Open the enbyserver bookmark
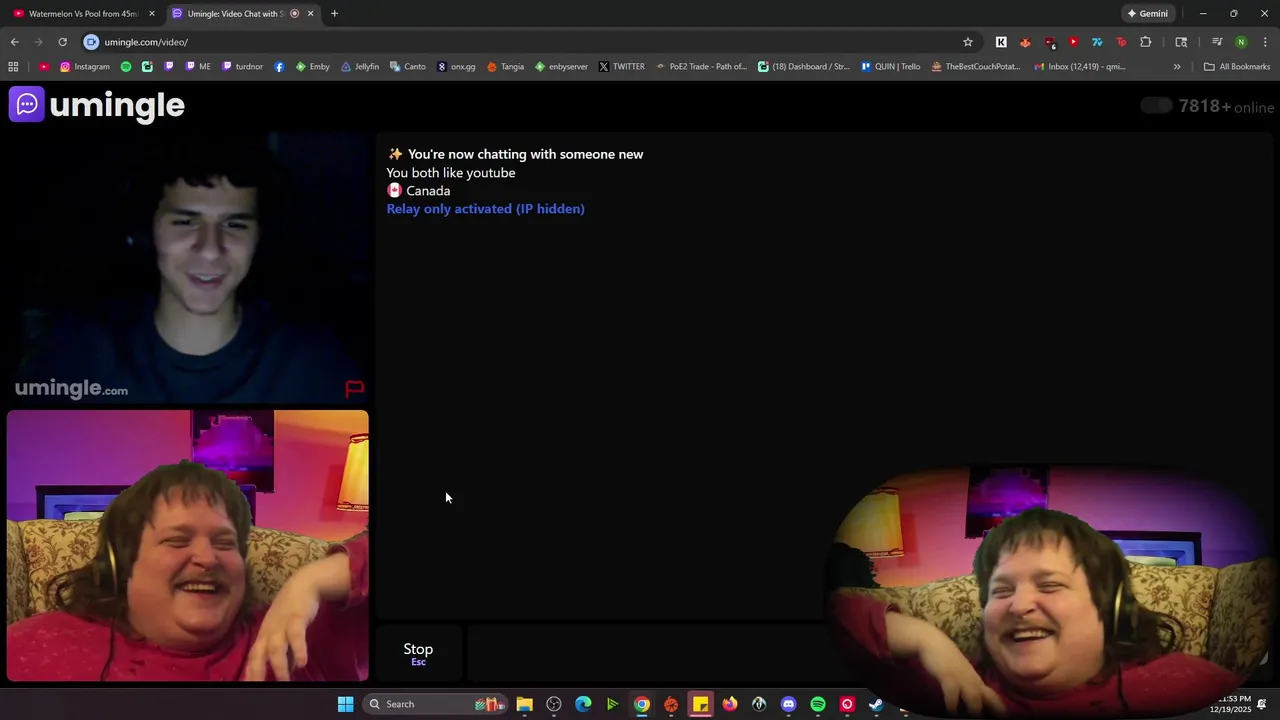1280x720 pixels. pos(561,67)
